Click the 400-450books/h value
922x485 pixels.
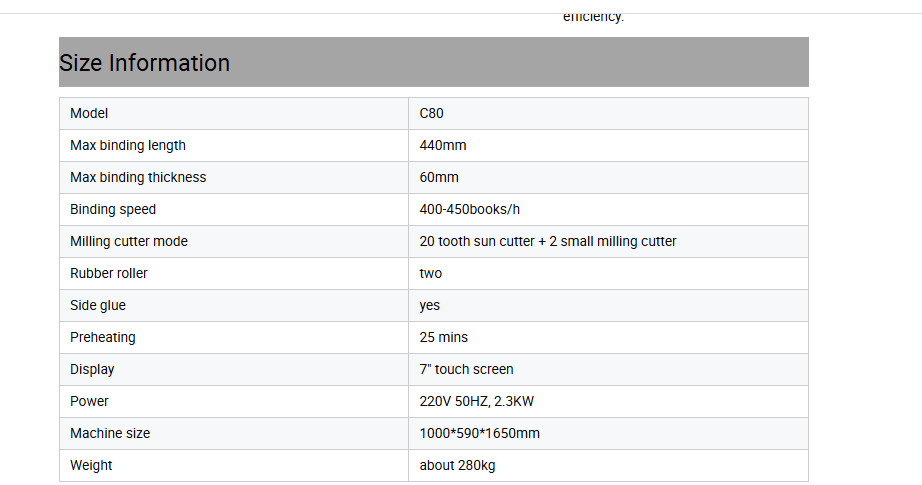(x=469, y=209)
